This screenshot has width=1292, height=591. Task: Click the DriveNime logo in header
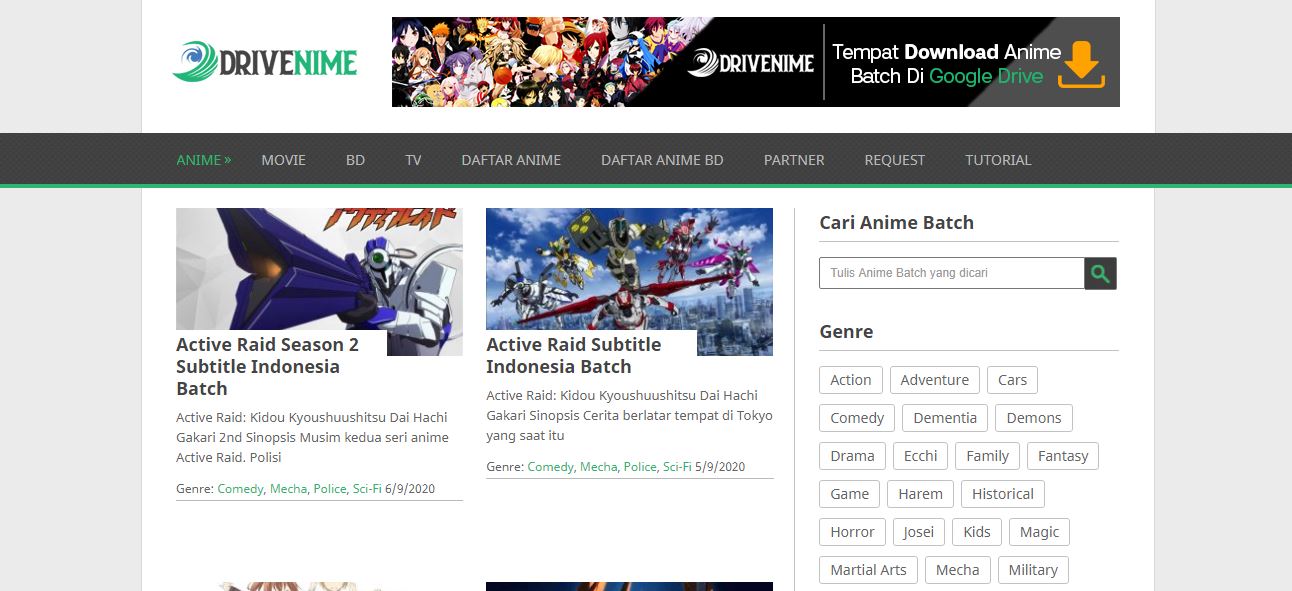(x=265, y=62)
